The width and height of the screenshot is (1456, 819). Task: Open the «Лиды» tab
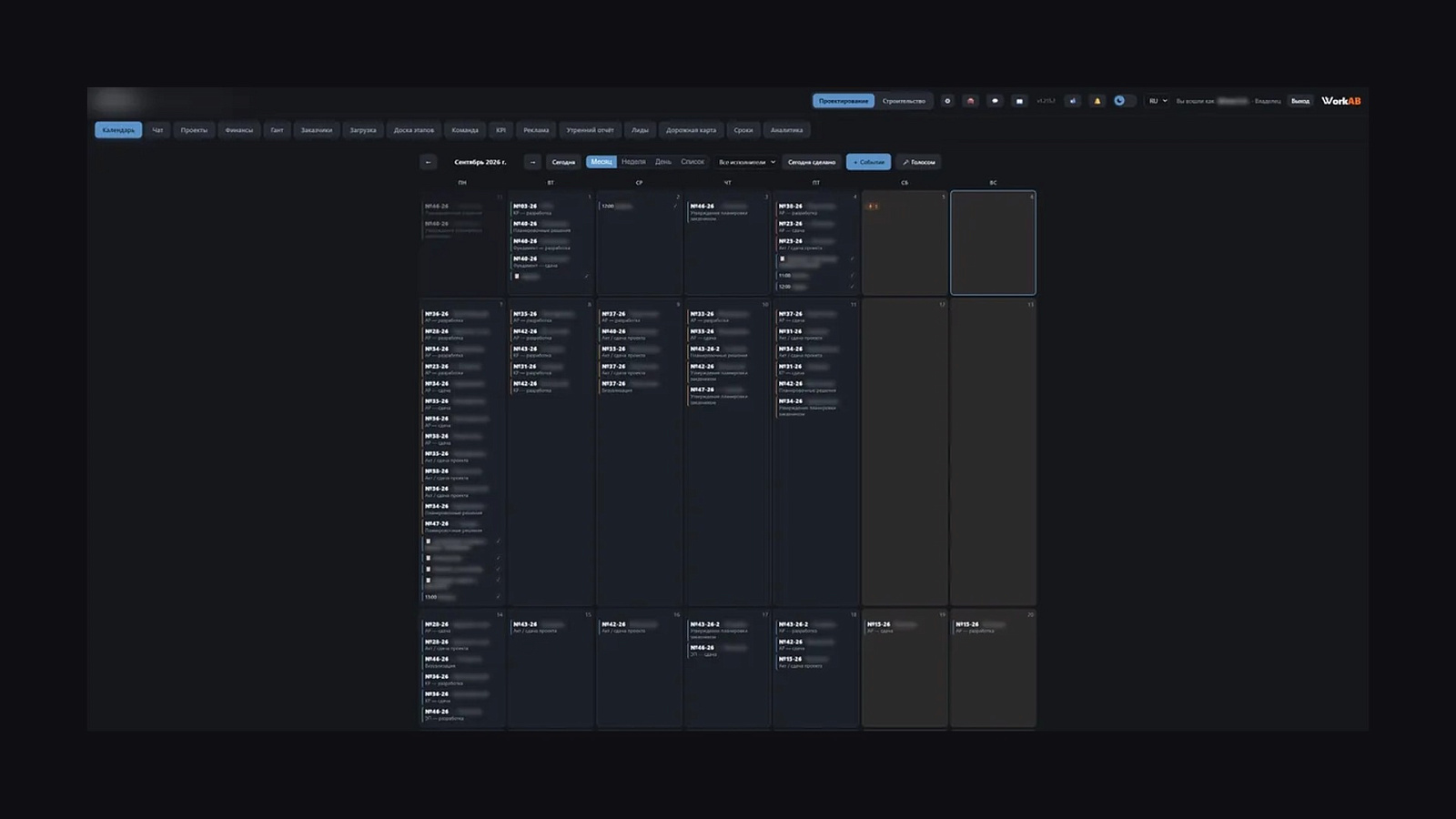pyautogui.click(x=641, y=130)
